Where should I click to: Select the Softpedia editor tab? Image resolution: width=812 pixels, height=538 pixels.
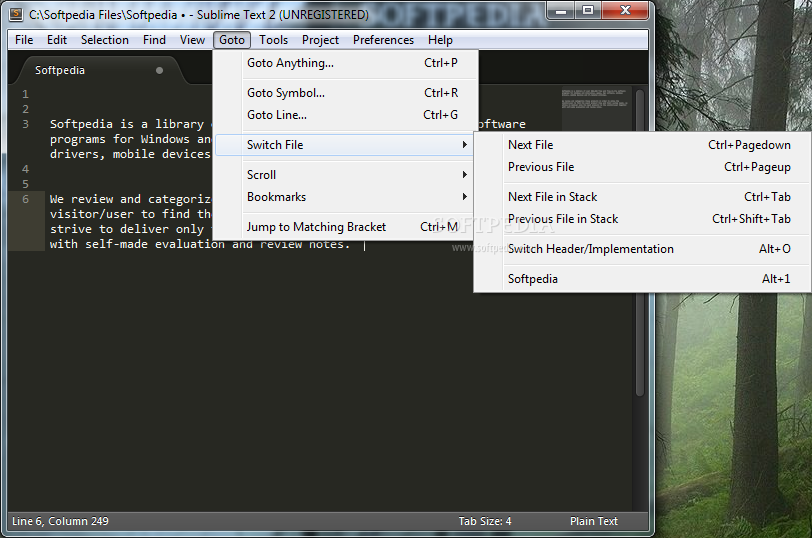(x=98, y=70)
